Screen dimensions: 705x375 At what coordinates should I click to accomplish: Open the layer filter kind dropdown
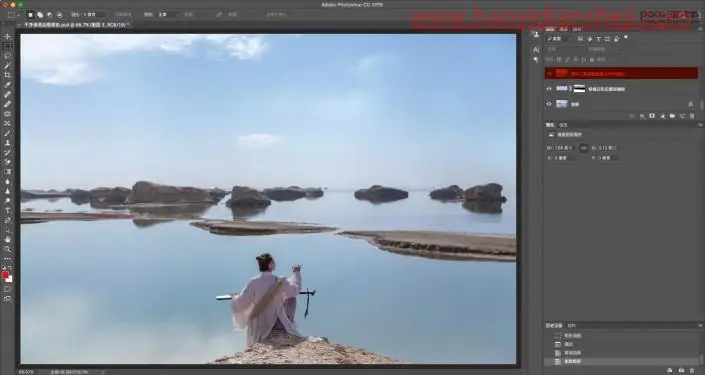point(559,39)
